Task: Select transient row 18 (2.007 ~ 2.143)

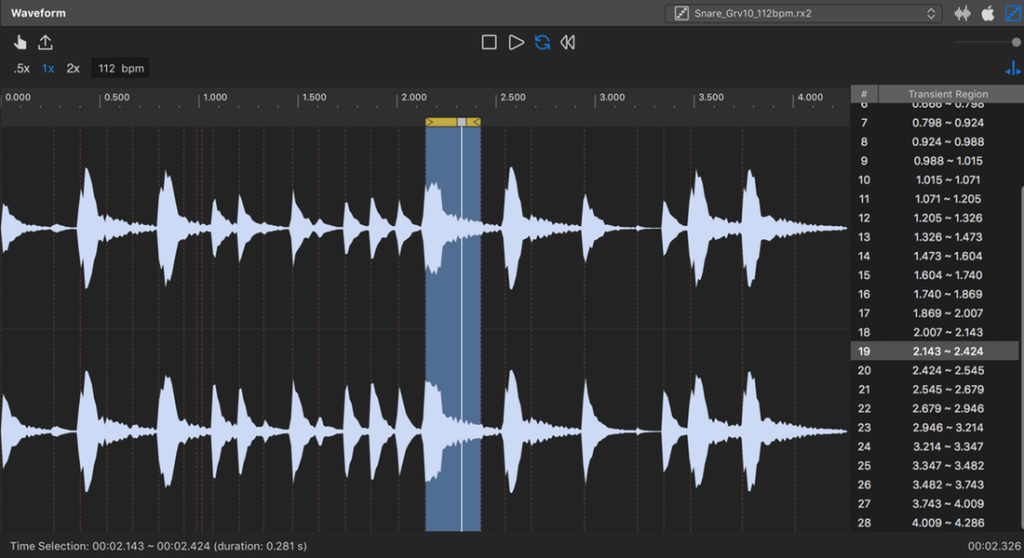Action: (x=935, y=332)
